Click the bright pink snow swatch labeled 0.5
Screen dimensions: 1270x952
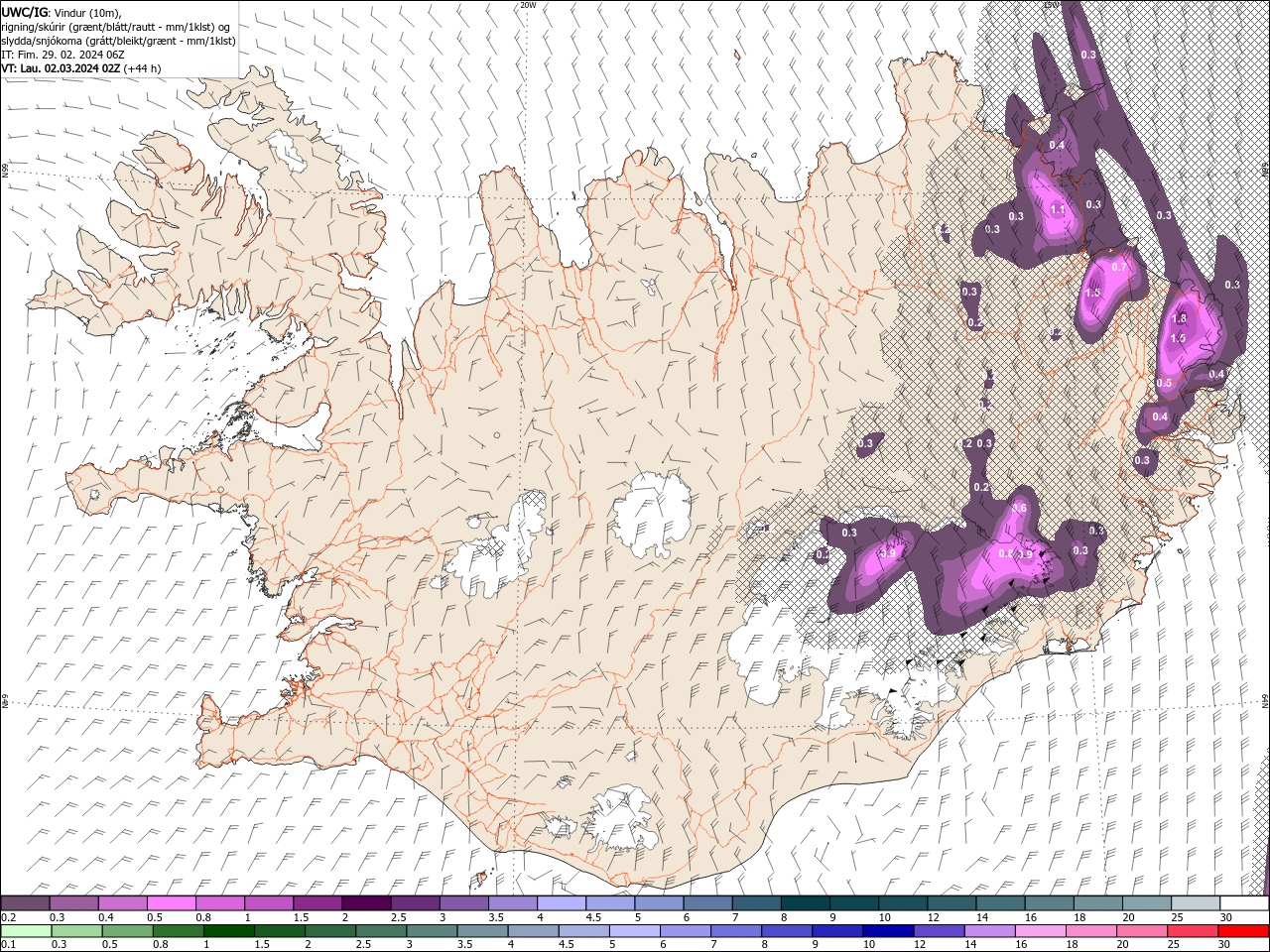tap(172, 903)
